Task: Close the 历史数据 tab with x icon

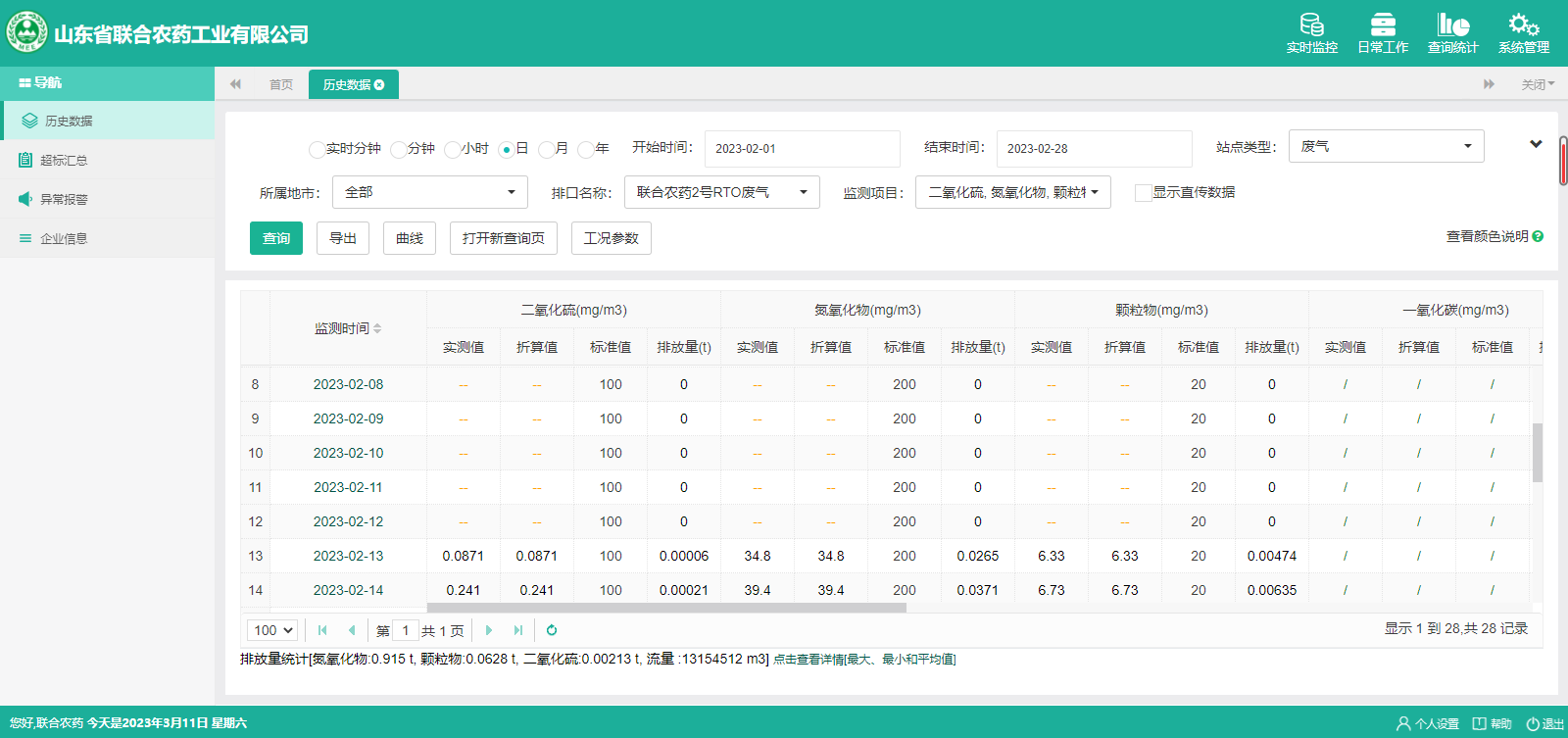Action: pyautogui.click(x=379, y=85)
